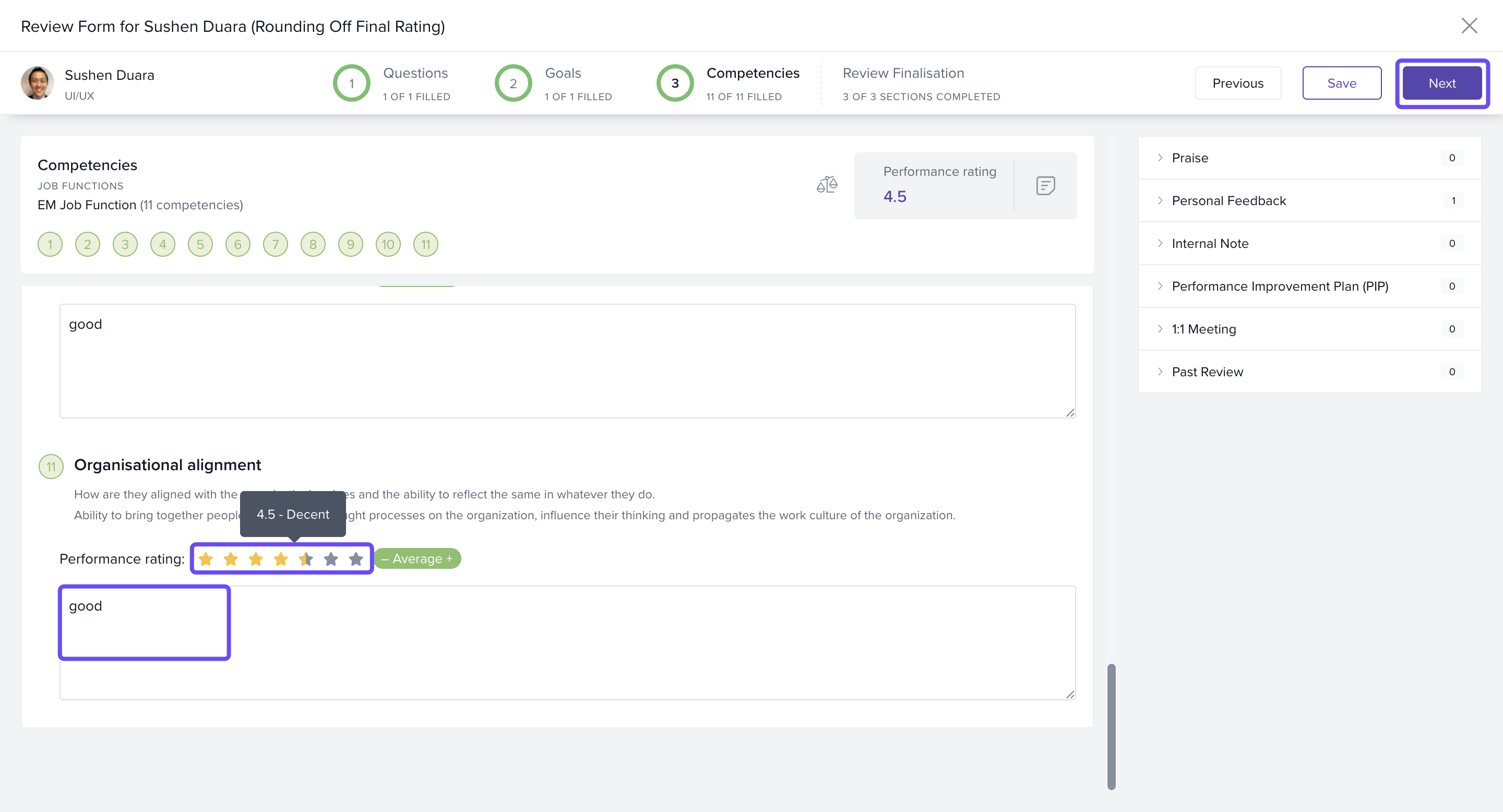Open Review Finalisation step
The image size is (1503, 812).
[903, 74]
